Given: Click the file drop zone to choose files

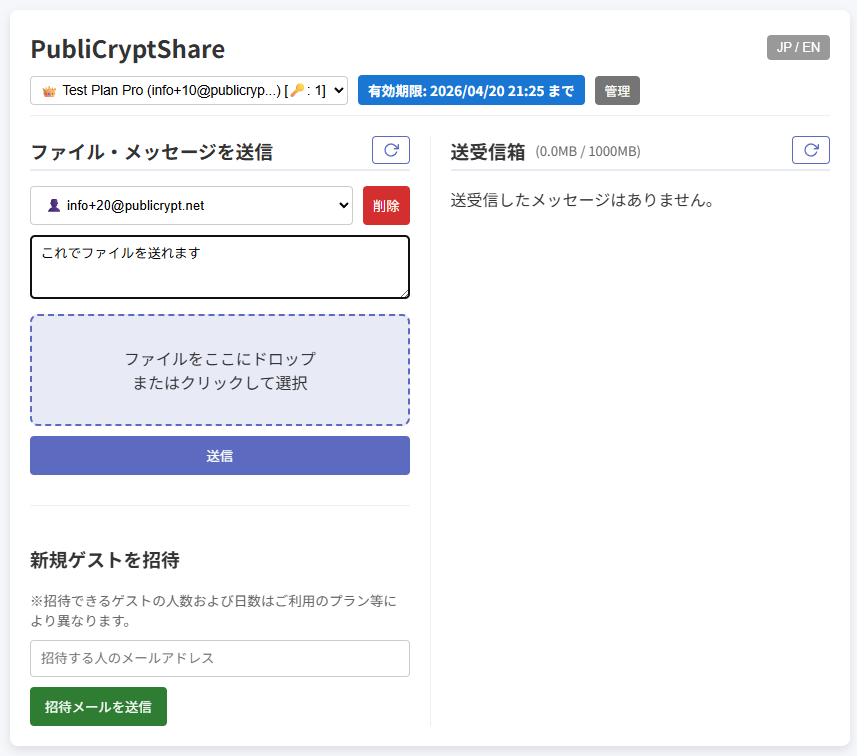Looking at the screenshot, I should (220, 370).
